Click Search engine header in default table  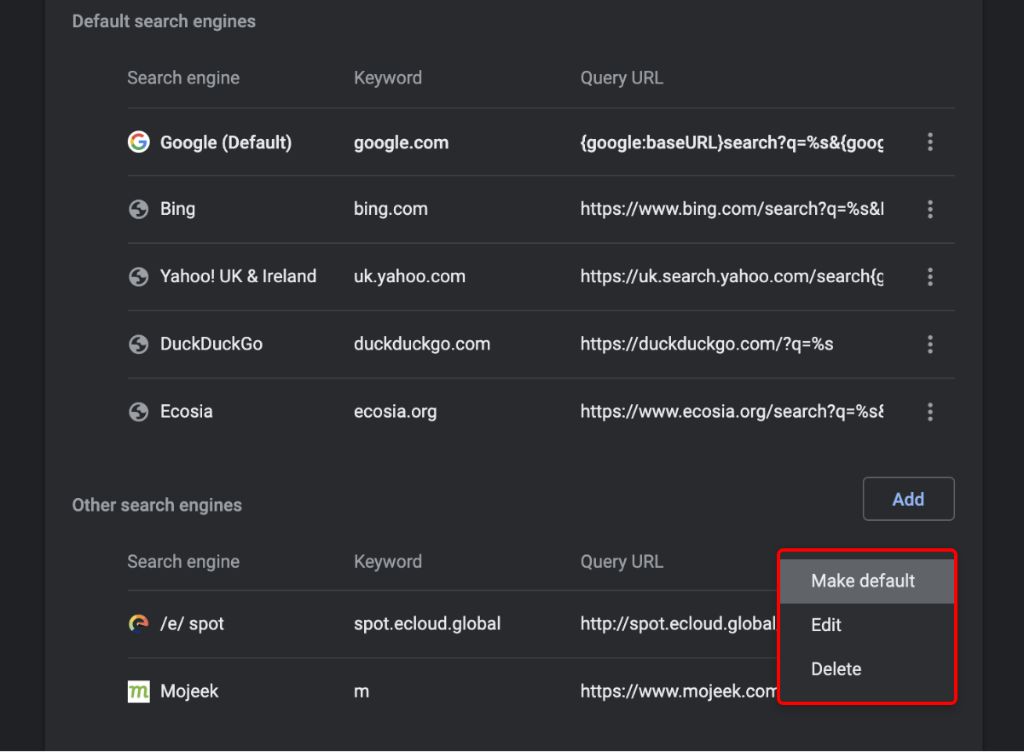point(184,78)
